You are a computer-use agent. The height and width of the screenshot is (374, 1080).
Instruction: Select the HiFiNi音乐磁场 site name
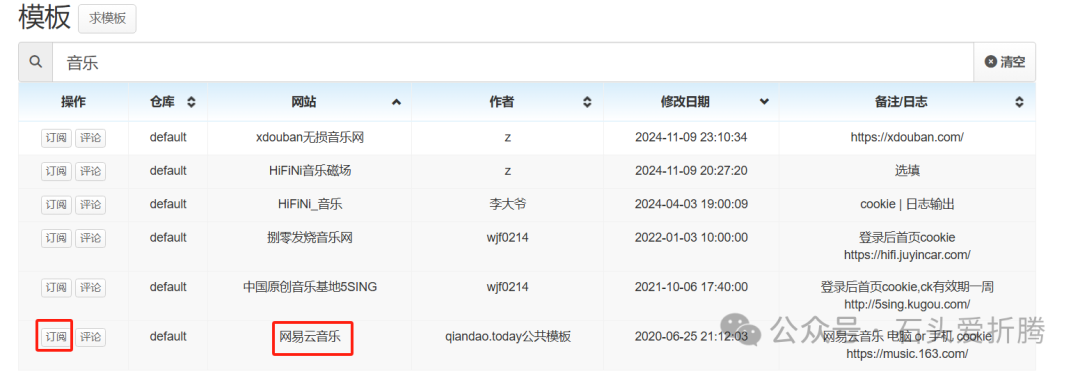tap(310, 170)
